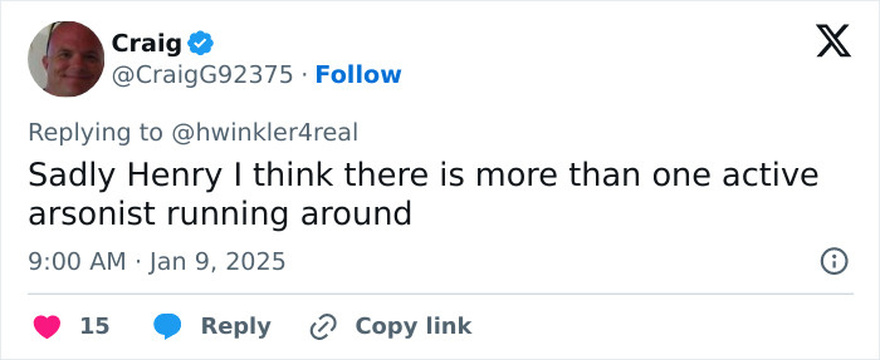
Task: Open the circled info icon
Action: (x=834, y=262)
